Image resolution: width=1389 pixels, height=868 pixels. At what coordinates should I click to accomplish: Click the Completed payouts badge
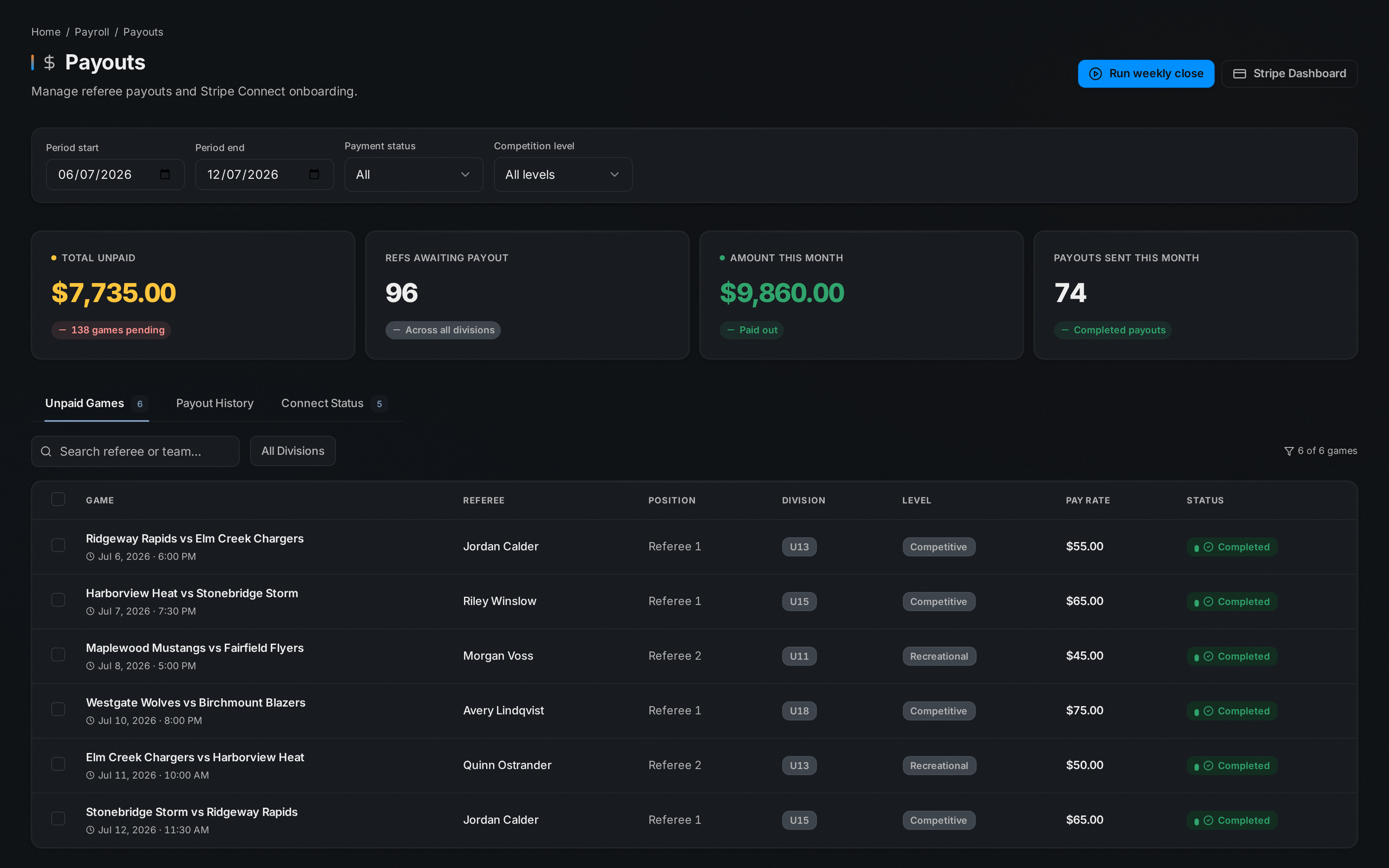click(1113, 330)
